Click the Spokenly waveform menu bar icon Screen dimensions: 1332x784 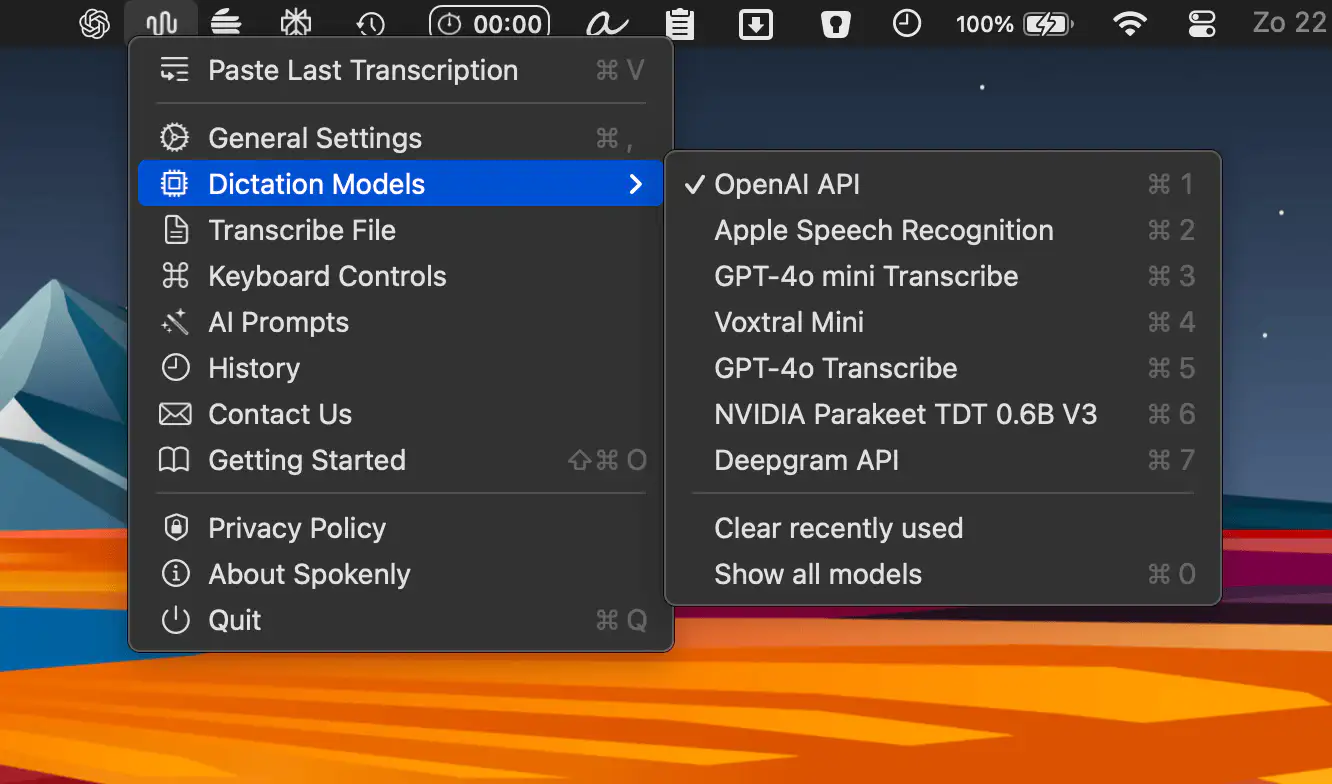[x=161, y=23]
